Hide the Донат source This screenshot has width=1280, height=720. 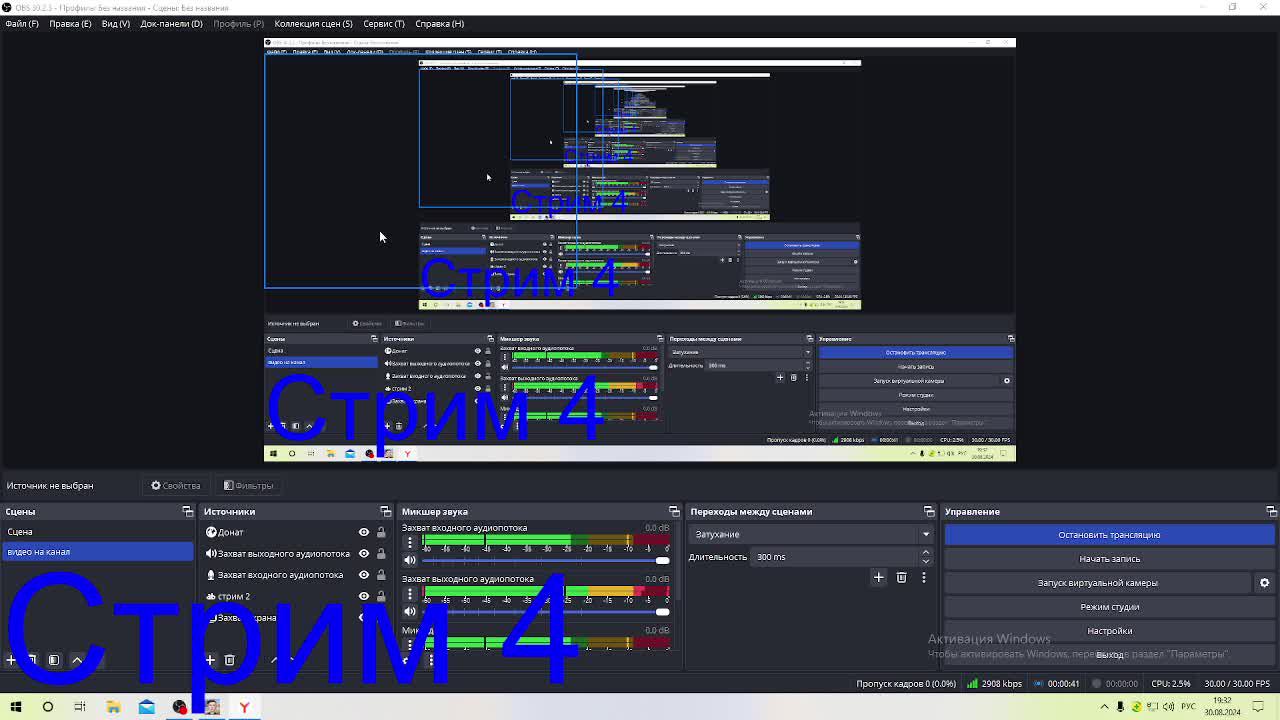click(364, 532)
